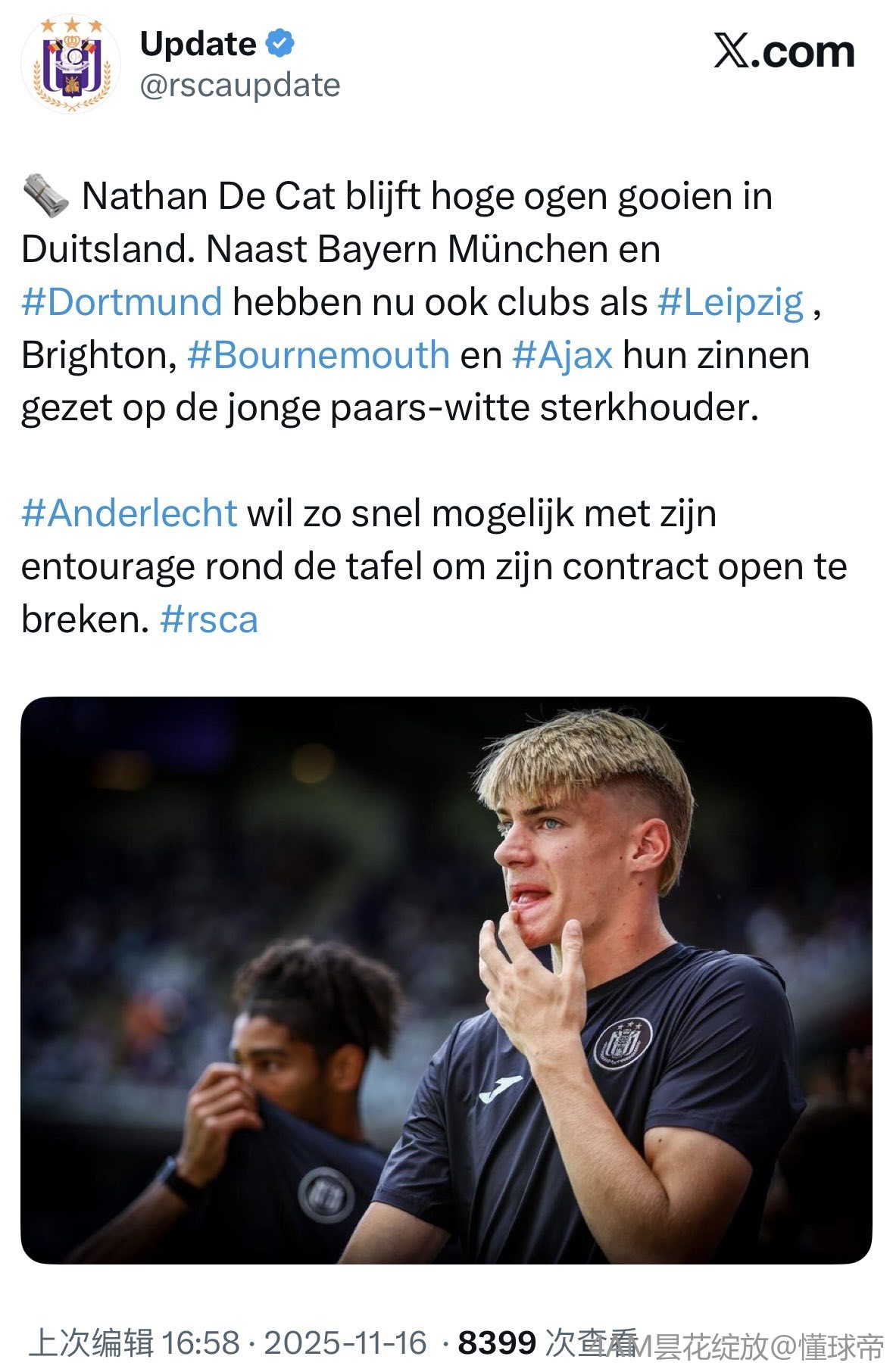Open the #rsca hashtag
The height and width of the screenshot is (1372, 893).
click(x=209, y=619)
